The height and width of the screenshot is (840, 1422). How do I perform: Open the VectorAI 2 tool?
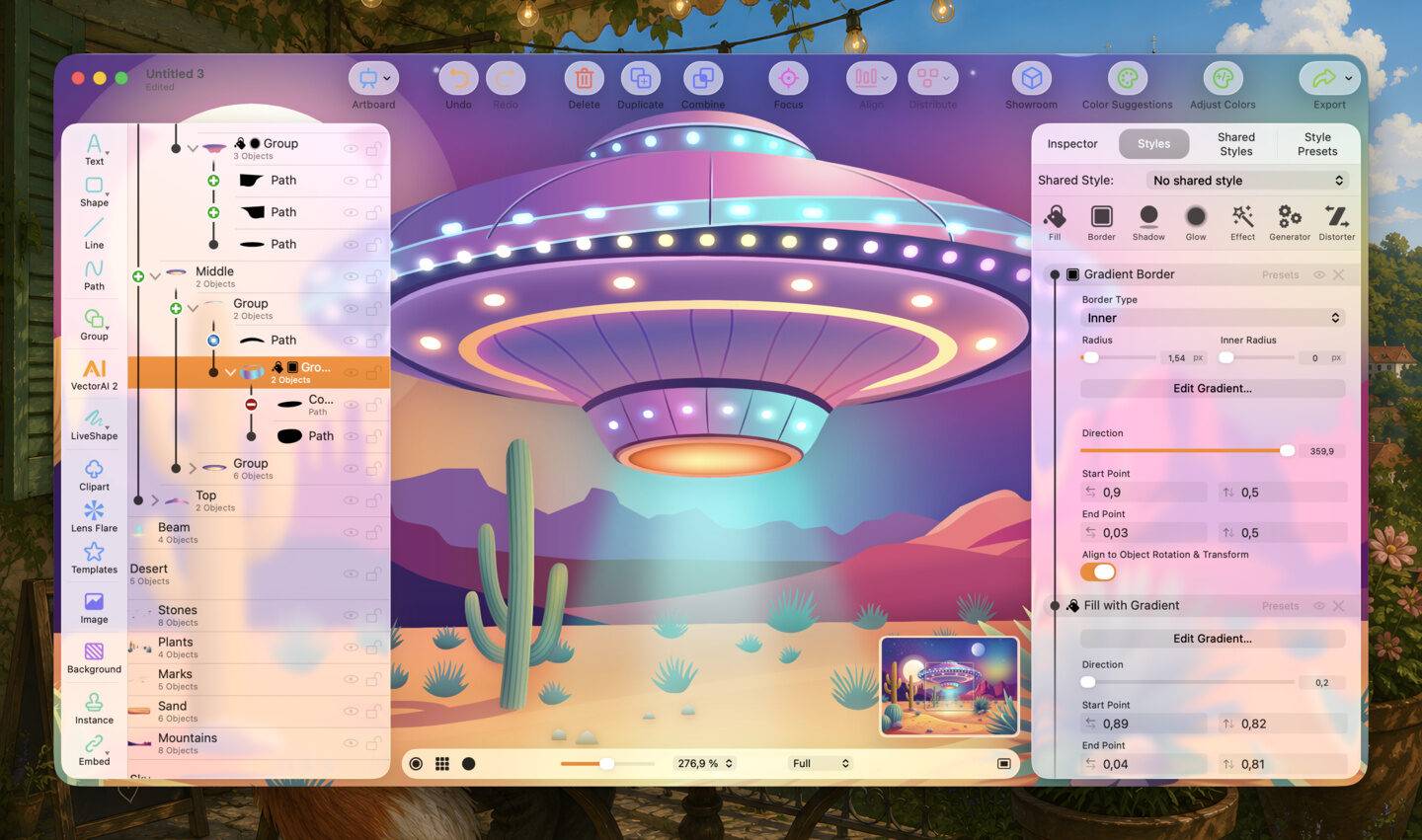click(94, 374)
